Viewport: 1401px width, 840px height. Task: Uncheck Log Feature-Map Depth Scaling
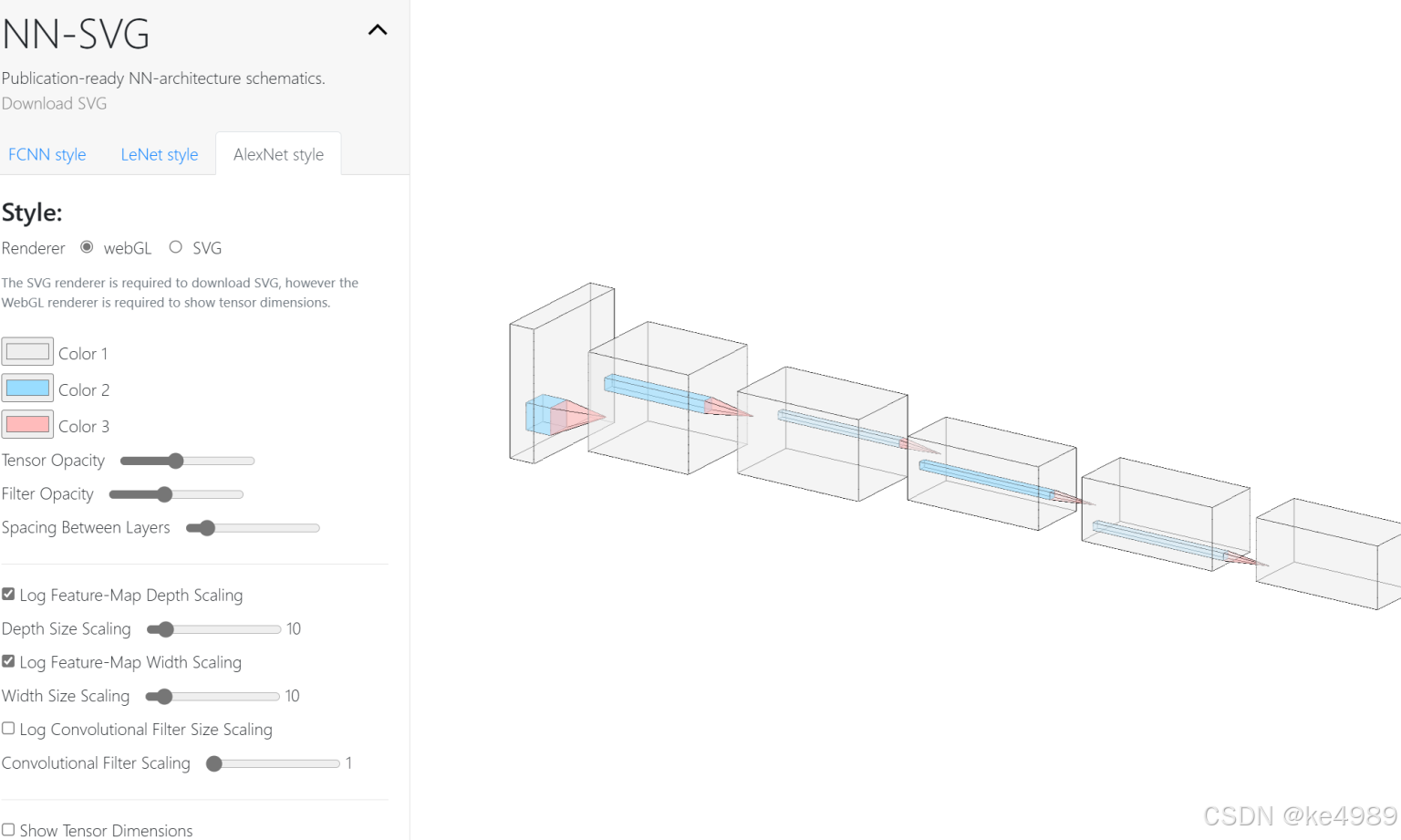coord(8,594)
